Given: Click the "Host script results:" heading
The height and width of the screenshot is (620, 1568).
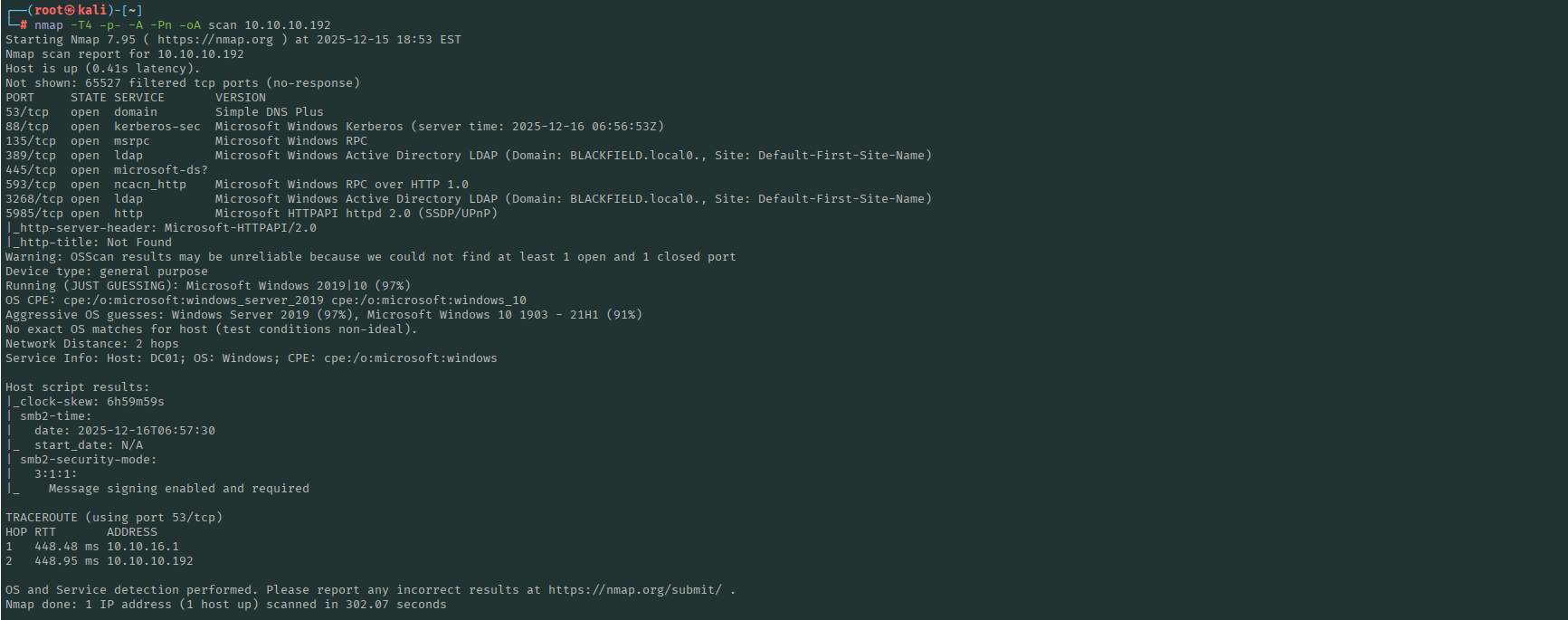Looking at the screenshot, I should (77, 387).
